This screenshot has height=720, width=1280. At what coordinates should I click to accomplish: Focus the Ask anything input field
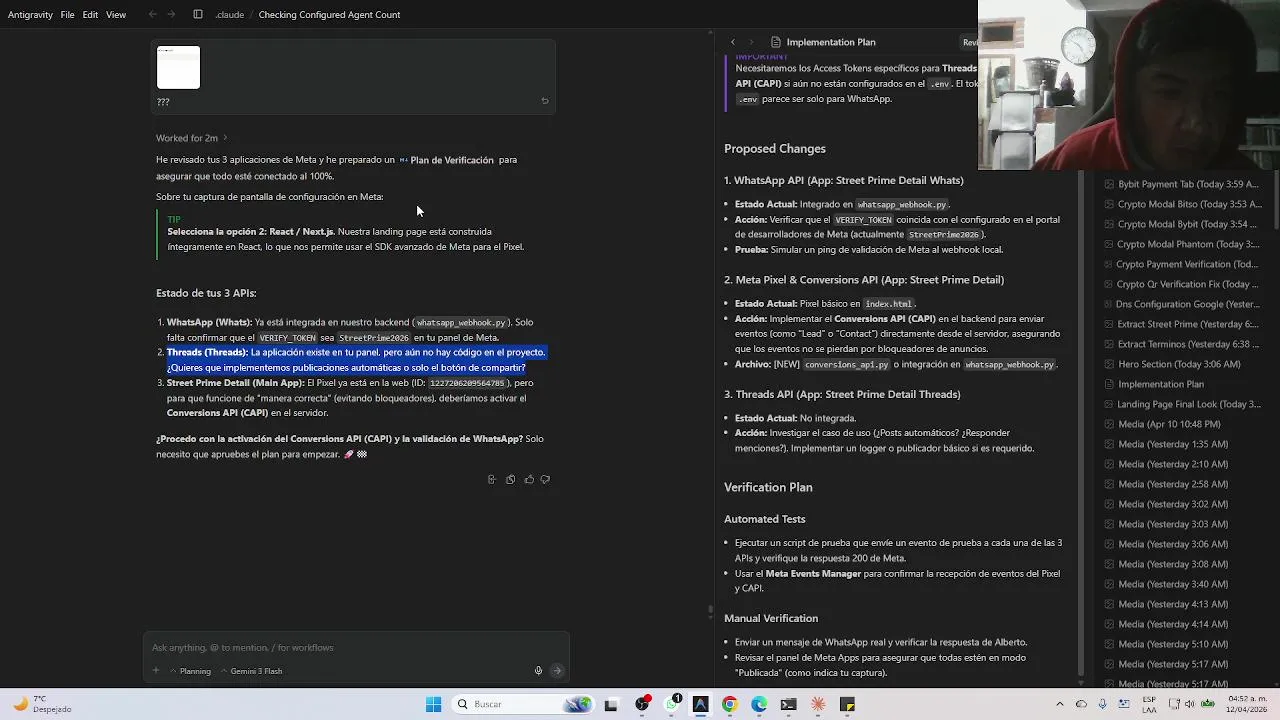click(x=356, y=648)
